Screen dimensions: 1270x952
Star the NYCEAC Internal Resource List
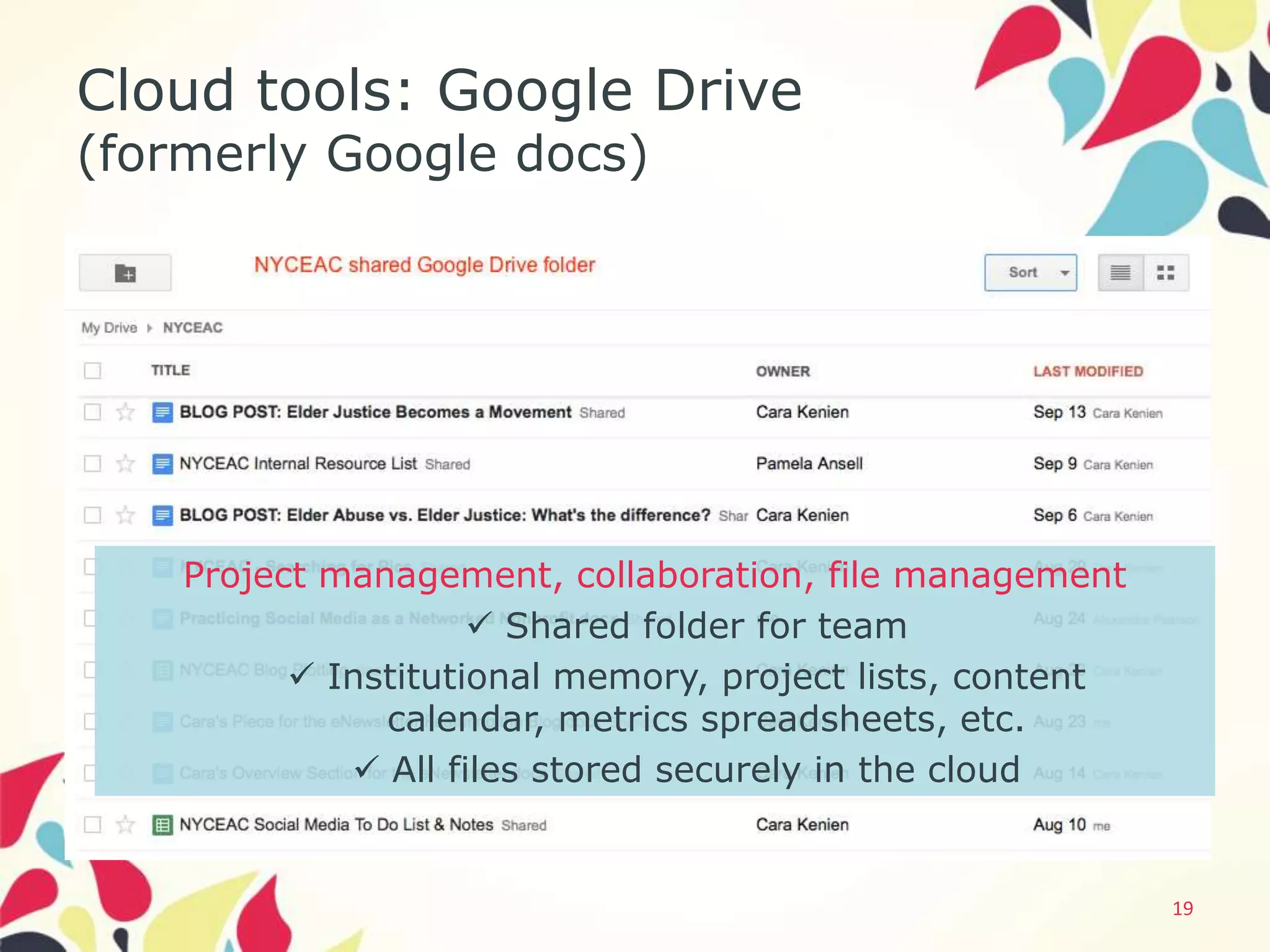126,463
